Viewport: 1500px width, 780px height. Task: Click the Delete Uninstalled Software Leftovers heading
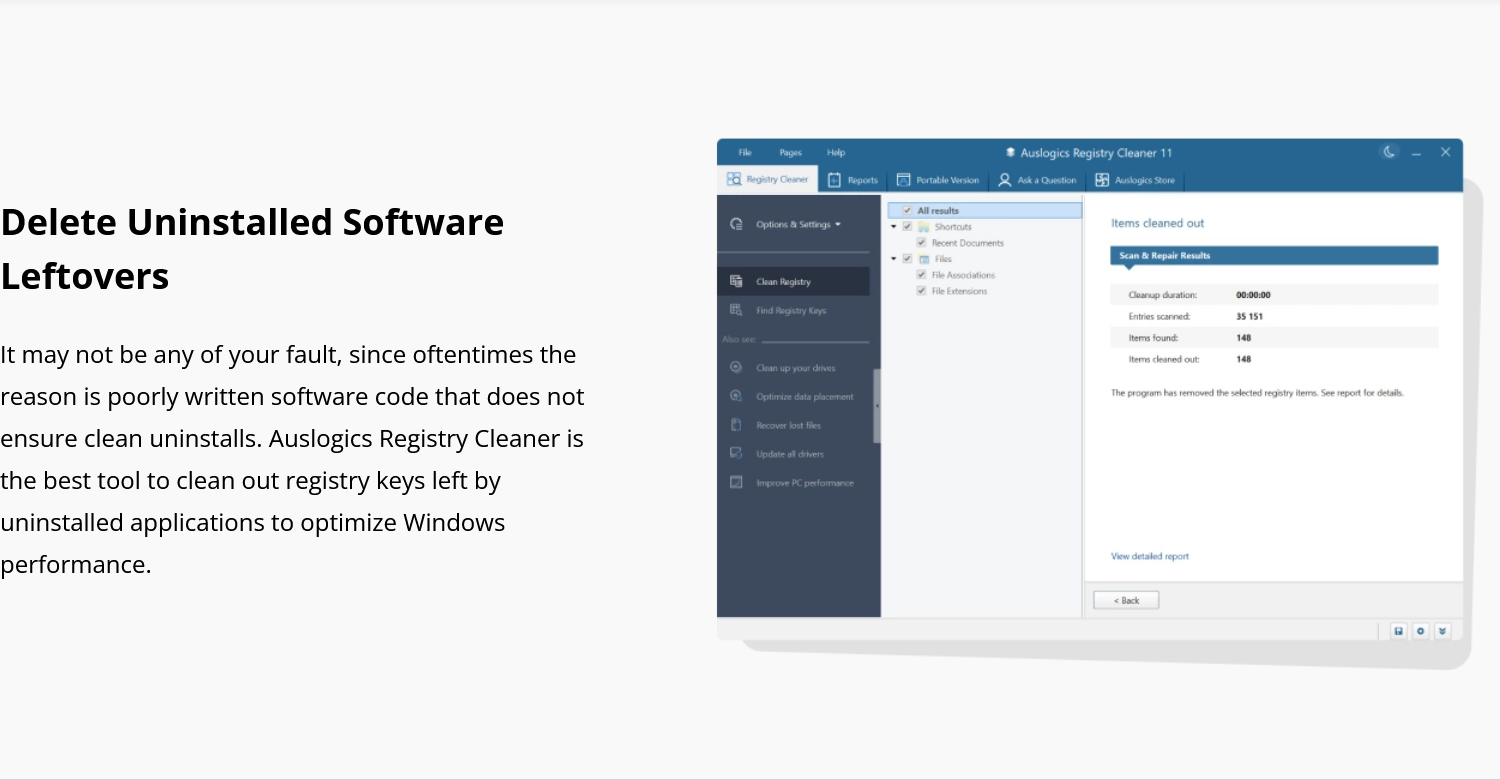[252, 249]
